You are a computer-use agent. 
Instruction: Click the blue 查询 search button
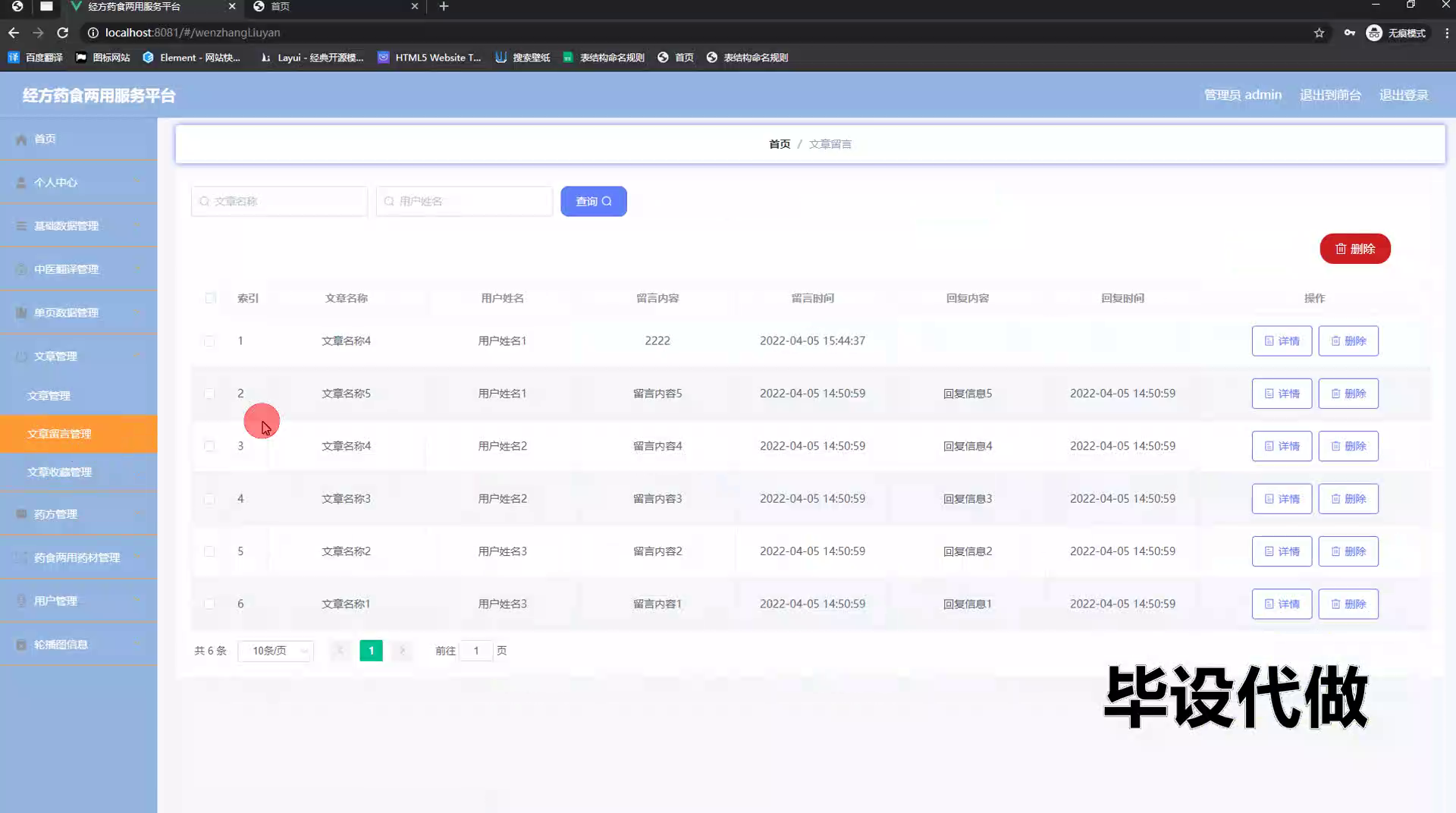pos(594,201)
